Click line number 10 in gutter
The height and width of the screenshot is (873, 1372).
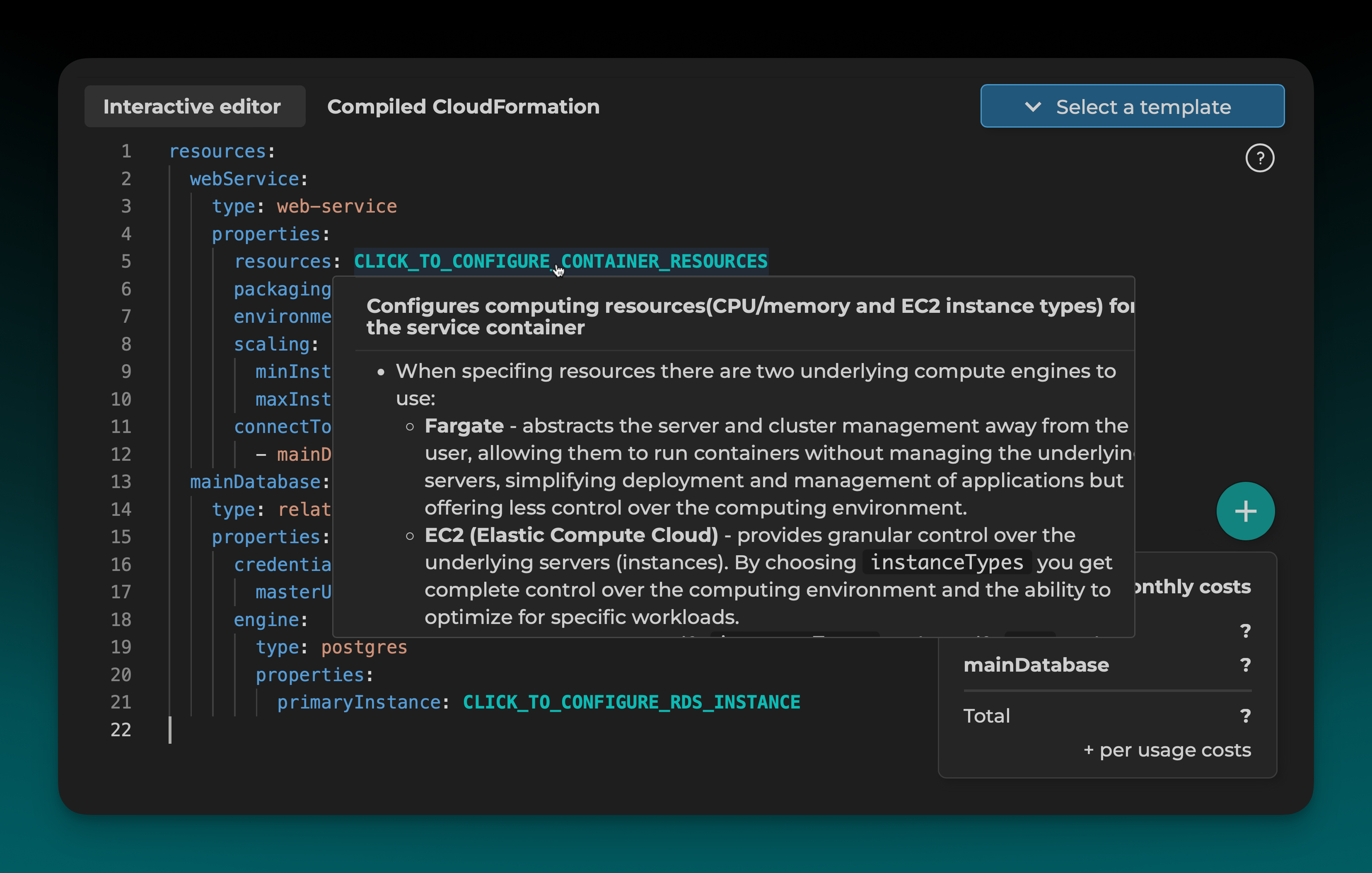pyautogui.click(x=121, y=399)
